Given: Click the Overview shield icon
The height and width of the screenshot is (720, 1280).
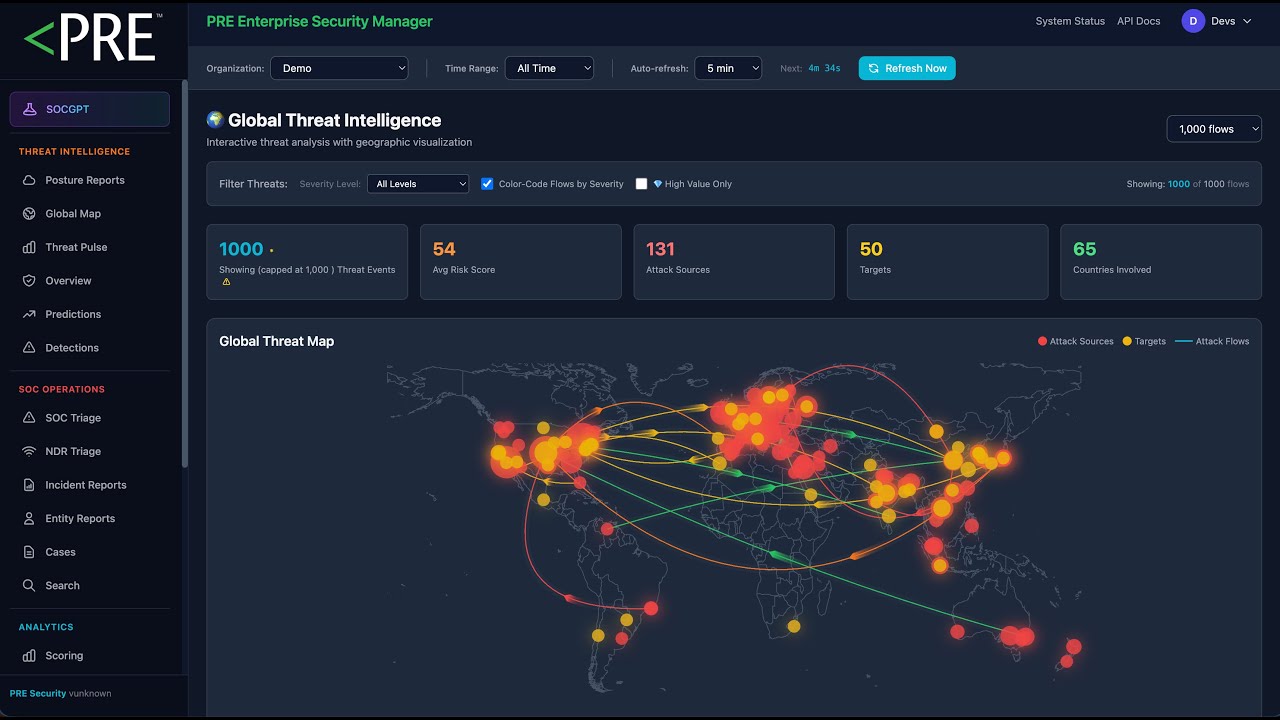Looking at the screenshot, I should 29,281.
